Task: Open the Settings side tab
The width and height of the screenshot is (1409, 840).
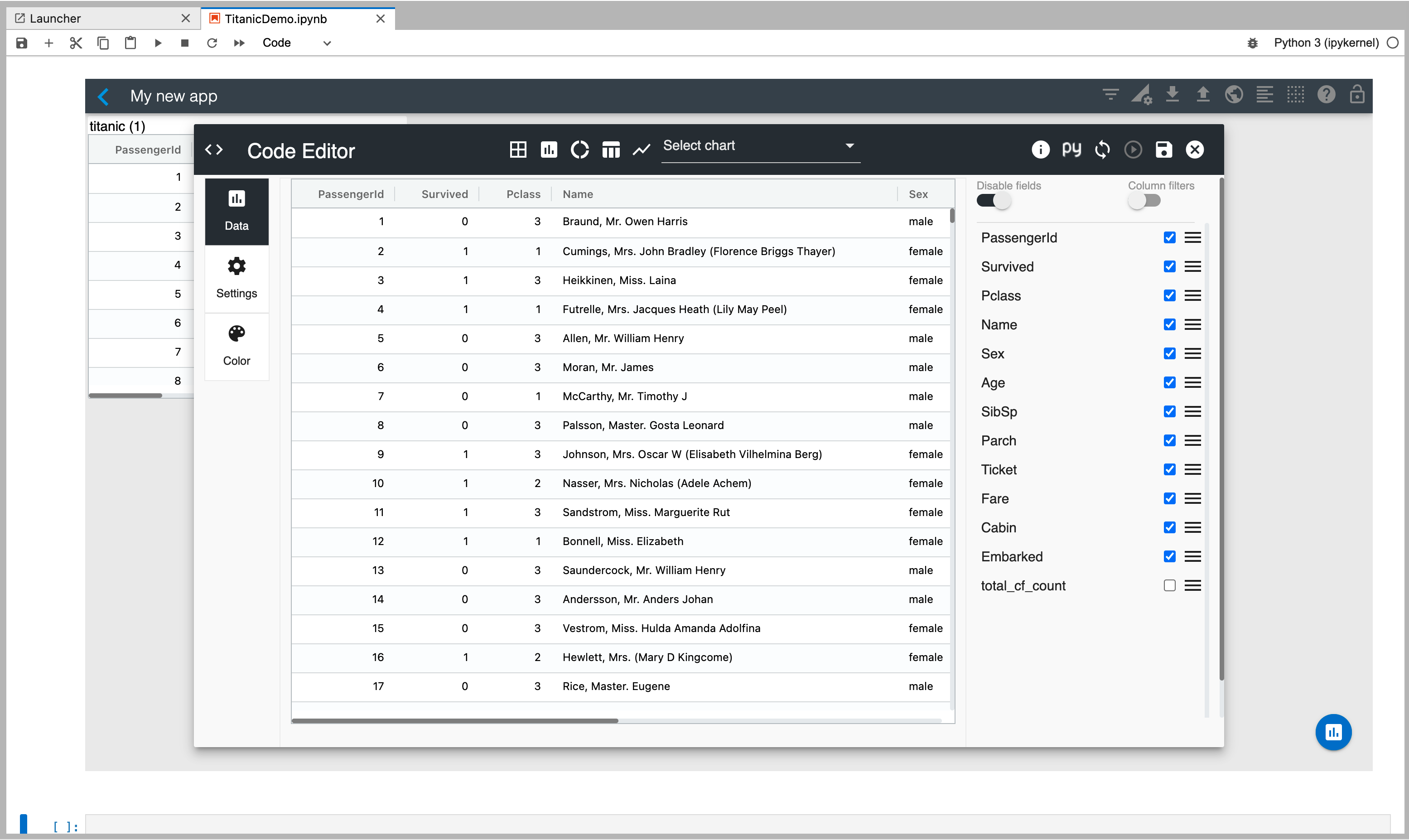Action: [236, 279]
